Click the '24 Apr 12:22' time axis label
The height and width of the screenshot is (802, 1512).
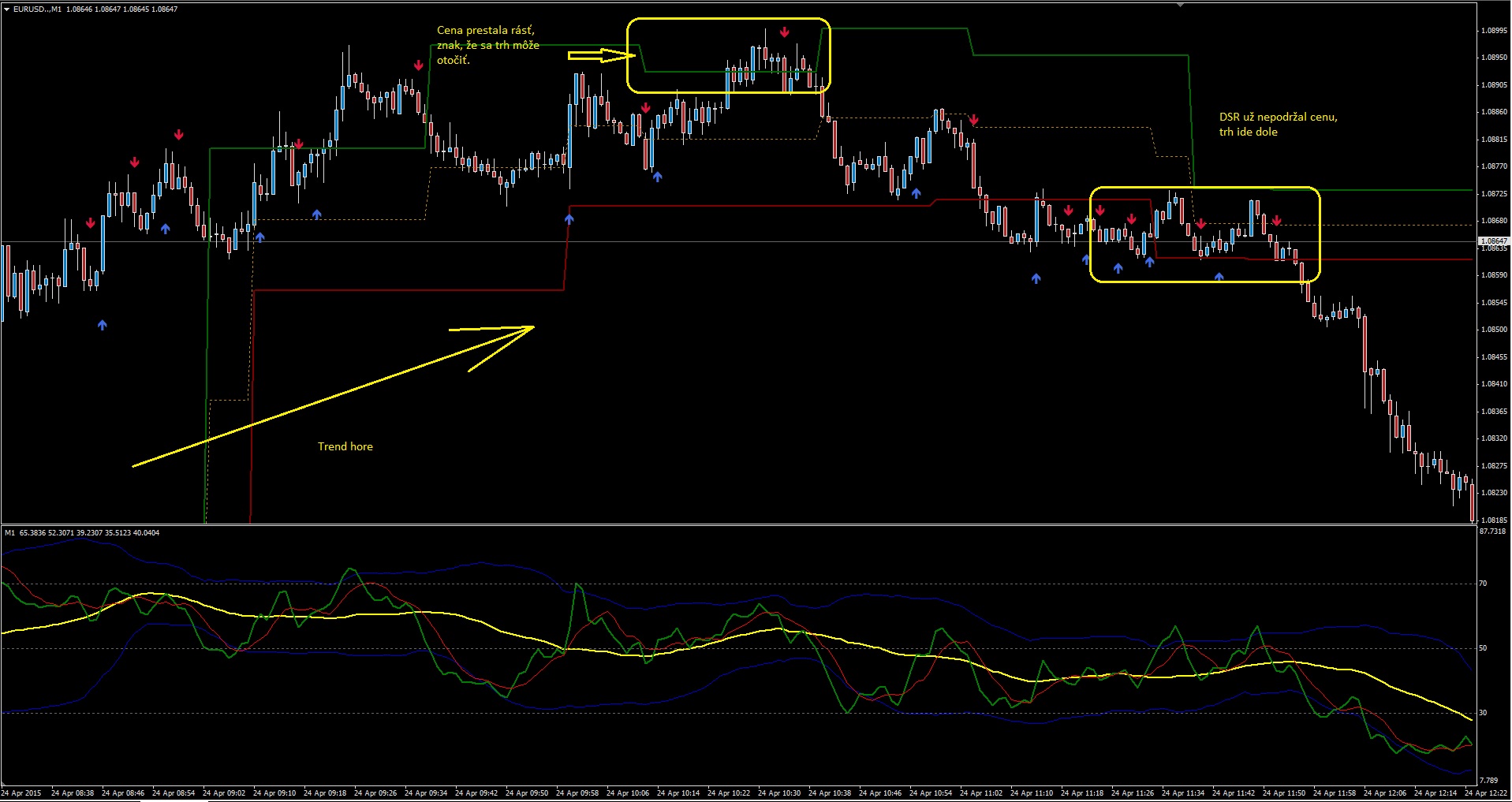click(1486, 793)
